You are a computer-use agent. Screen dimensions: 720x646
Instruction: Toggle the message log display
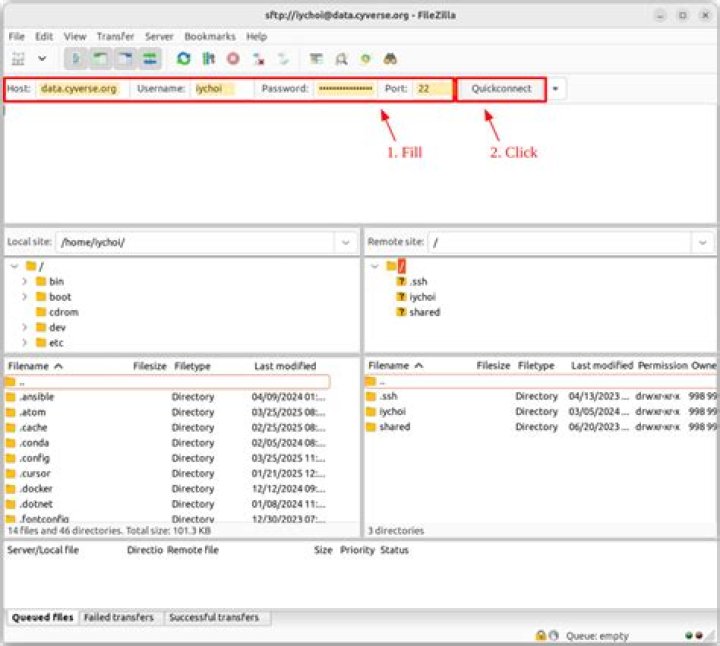[x=75, y=59]
